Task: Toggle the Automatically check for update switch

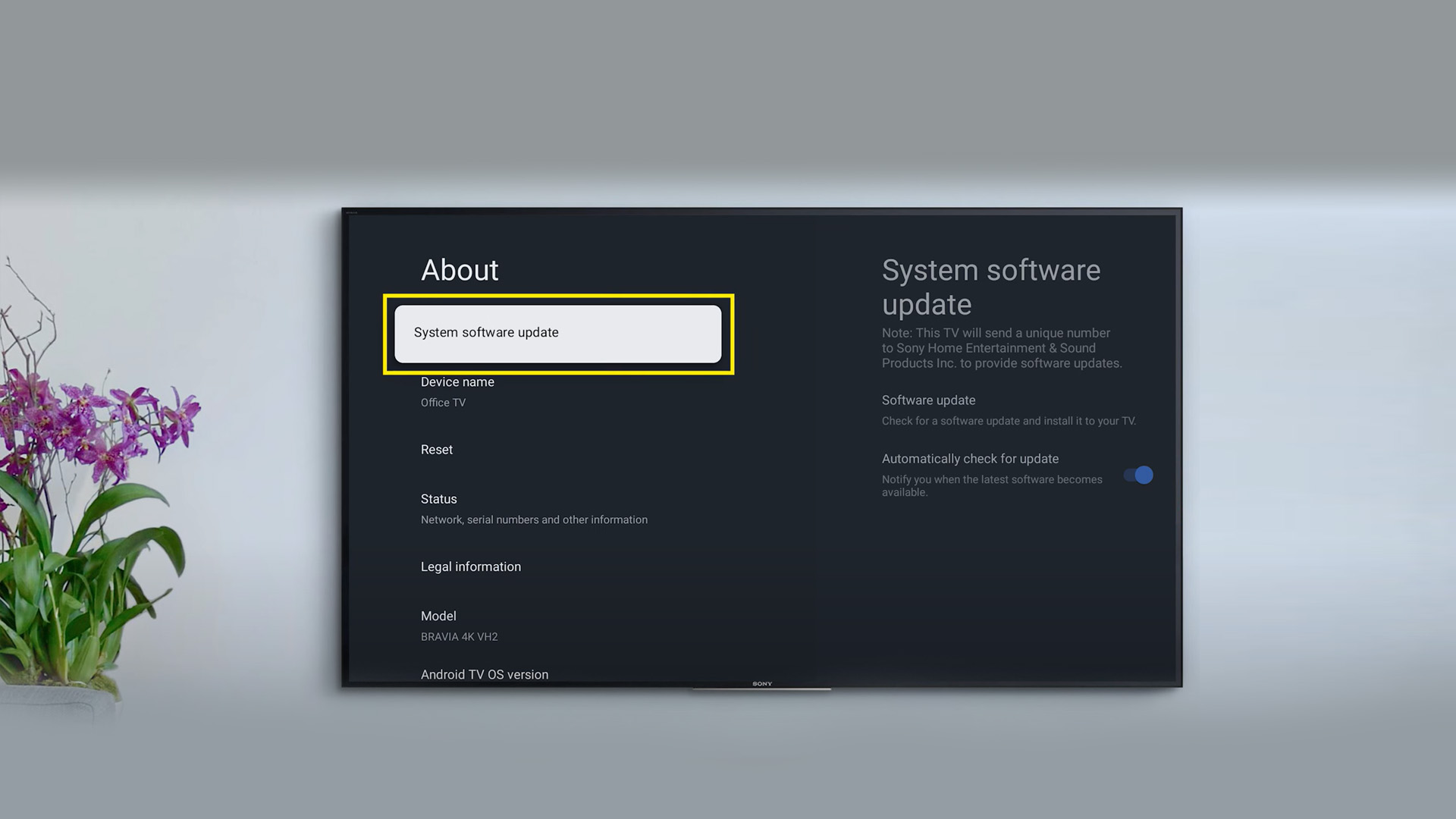Action: tap(1138, 475)
